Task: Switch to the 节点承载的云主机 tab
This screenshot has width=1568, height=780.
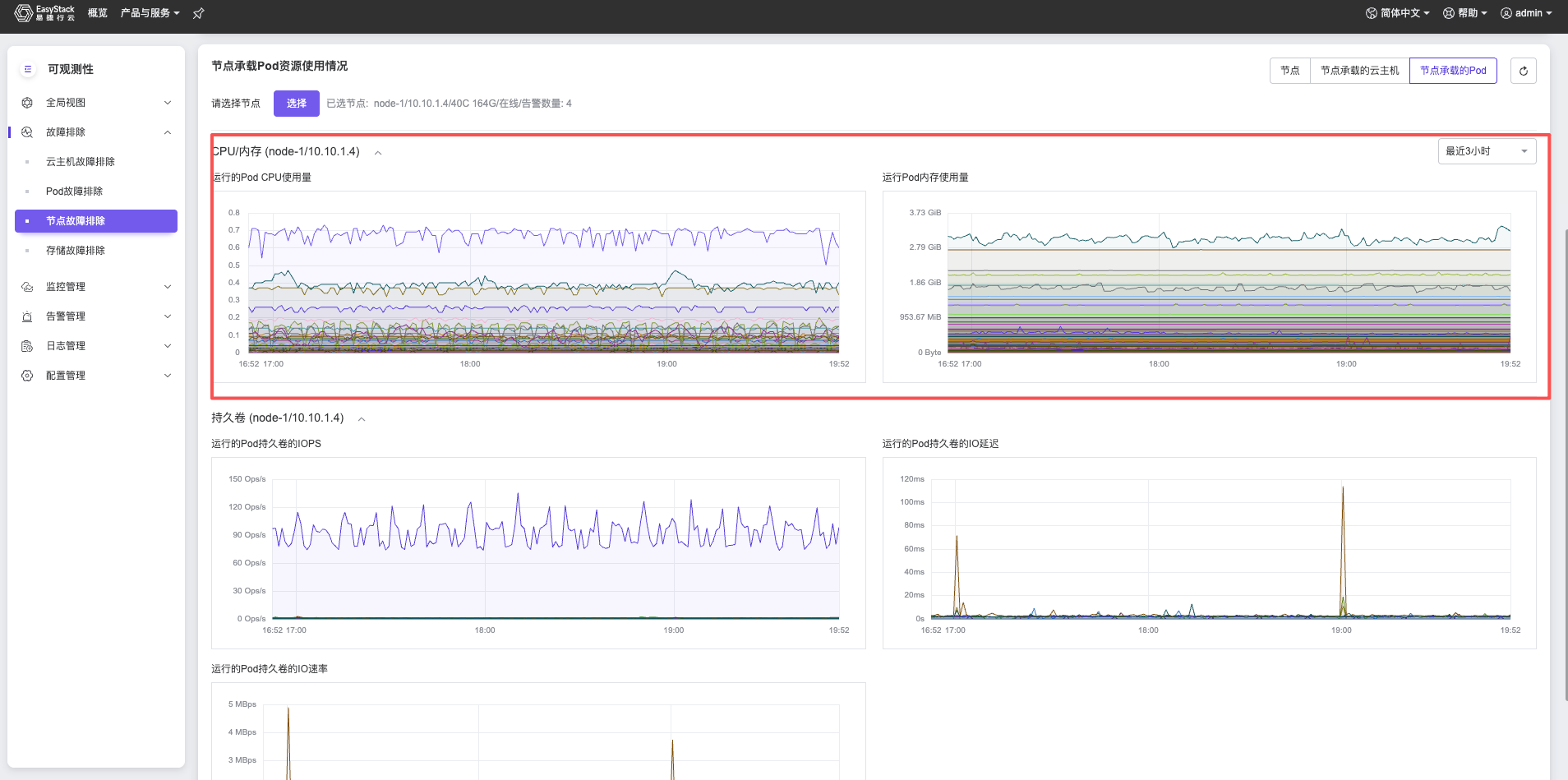Action: [1360, 71]
